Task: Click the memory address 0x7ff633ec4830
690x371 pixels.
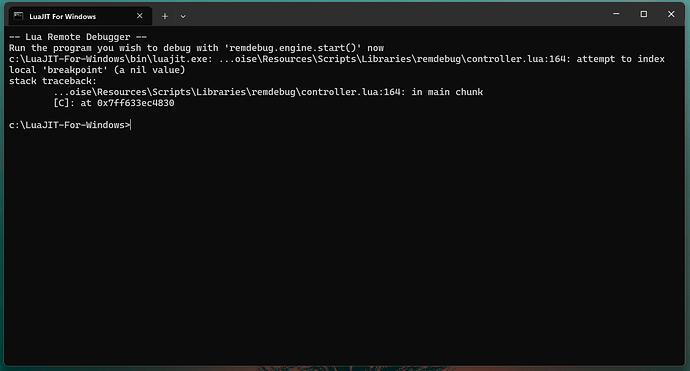Action: pos(136,103)
